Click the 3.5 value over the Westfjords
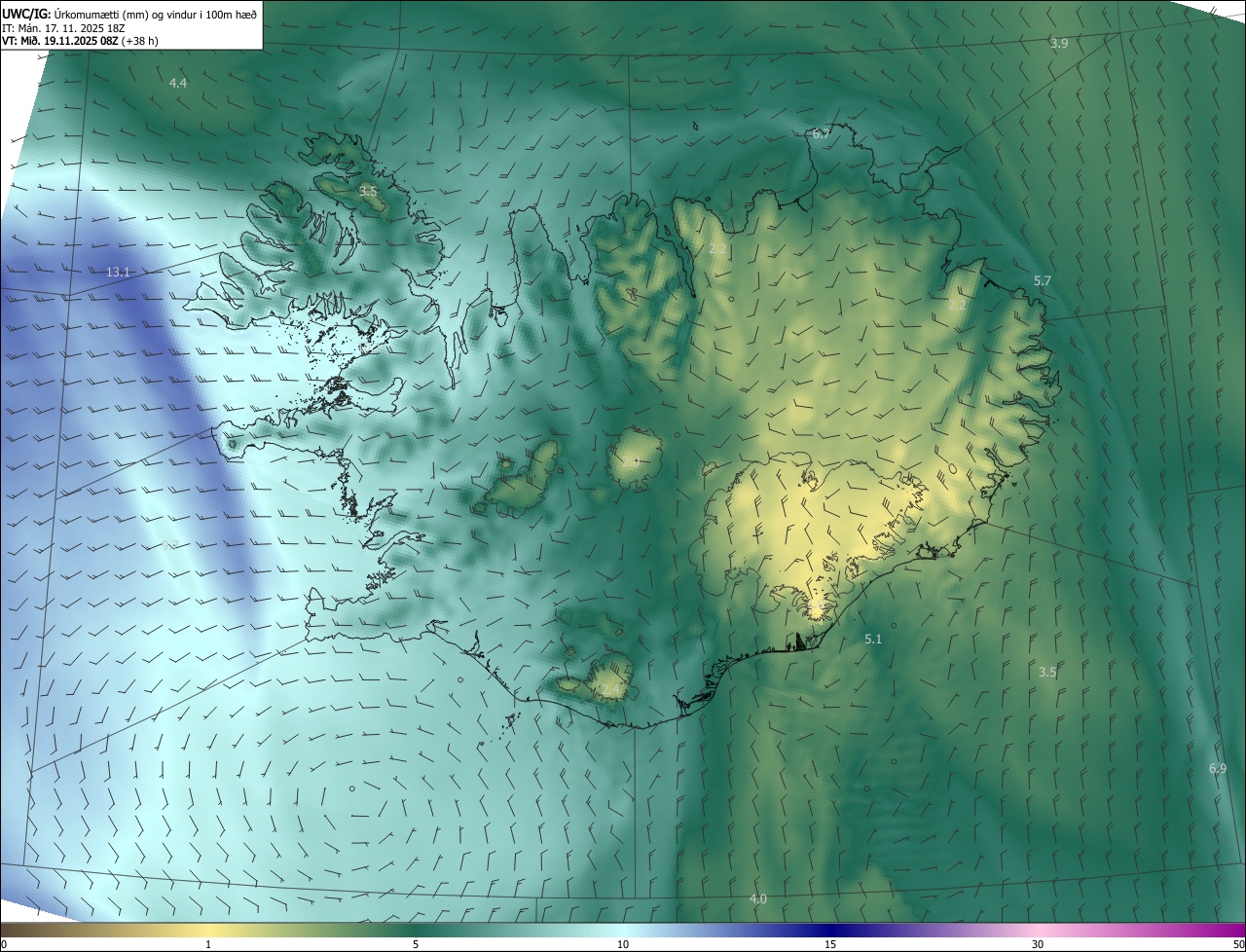 [368, 192]
